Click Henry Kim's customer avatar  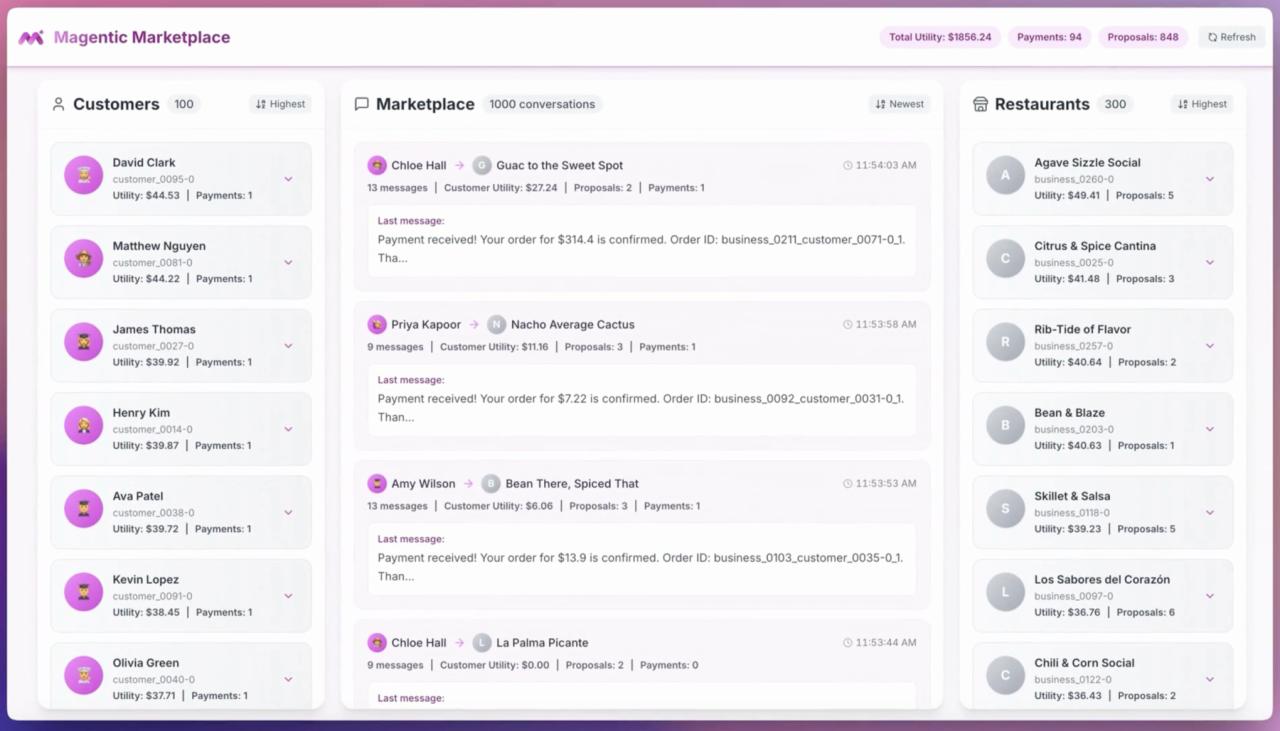point(84,425)
